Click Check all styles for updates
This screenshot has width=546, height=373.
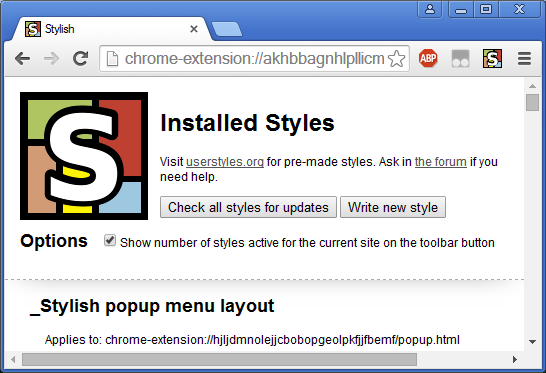click(x=248, y=207)
